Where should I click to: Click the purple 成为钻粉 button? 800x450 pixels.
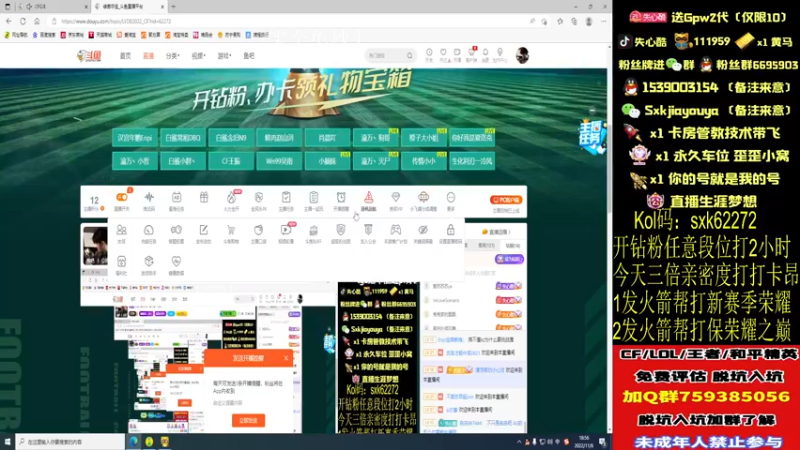(x=509, y=259)
